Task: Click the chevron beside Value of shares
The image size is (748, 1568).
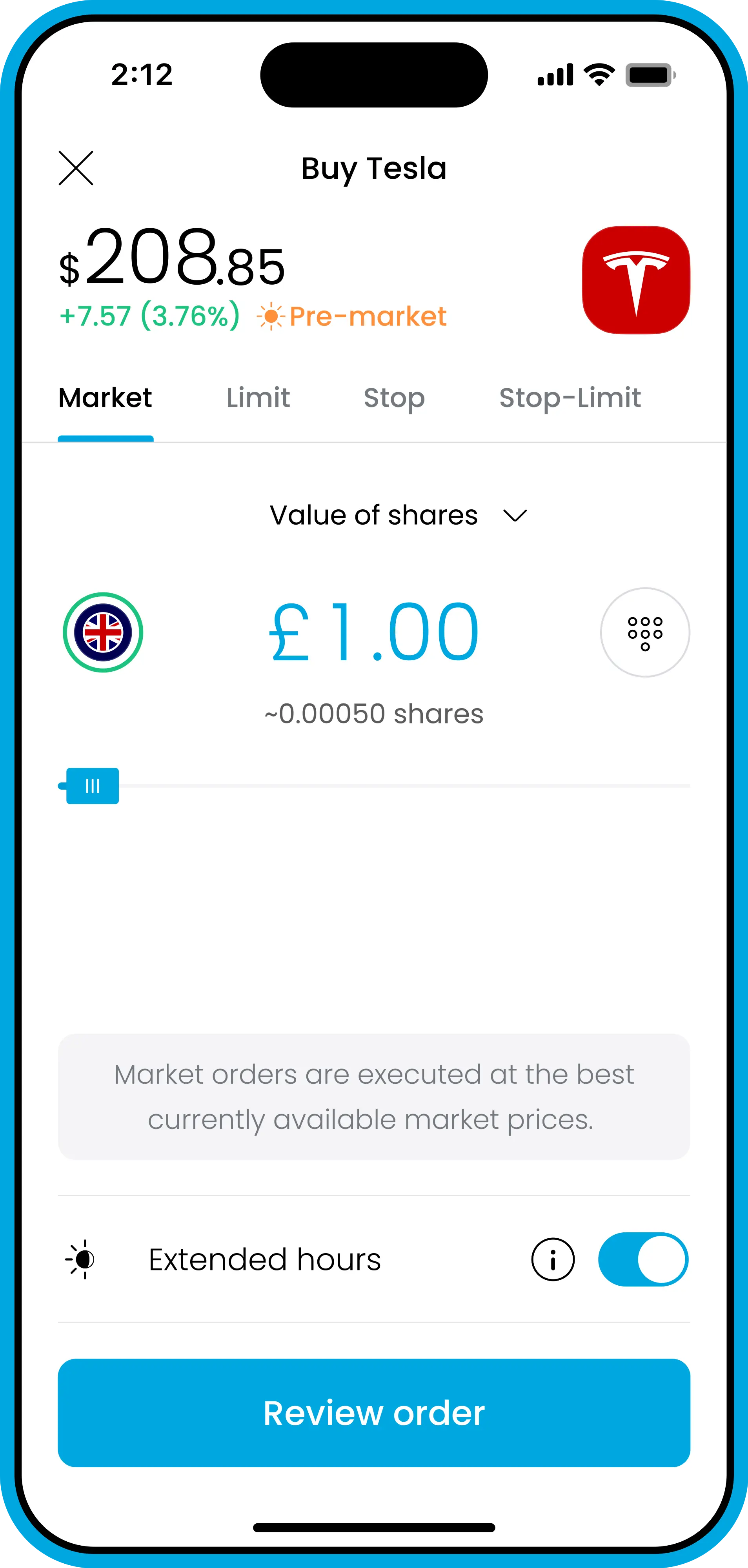Action: (x=515, y=516)
